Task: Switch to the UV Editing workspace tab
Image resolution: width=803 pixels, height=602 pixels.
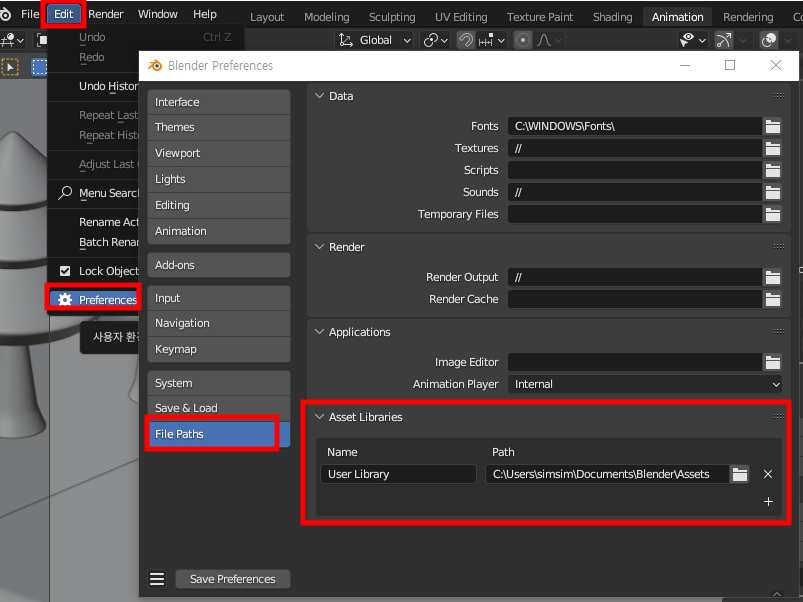Action: (x=461, y=17)
